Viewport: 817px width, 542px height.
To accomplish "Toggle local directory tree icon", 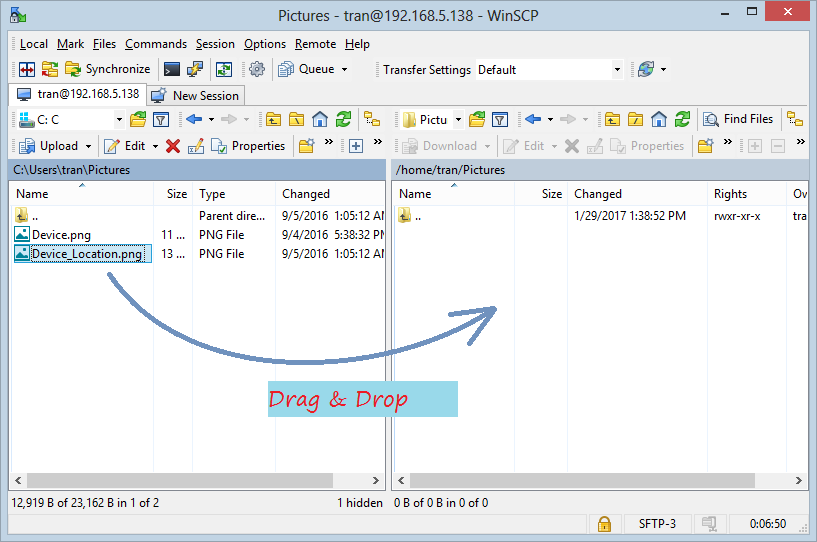I will coord(372,120).
